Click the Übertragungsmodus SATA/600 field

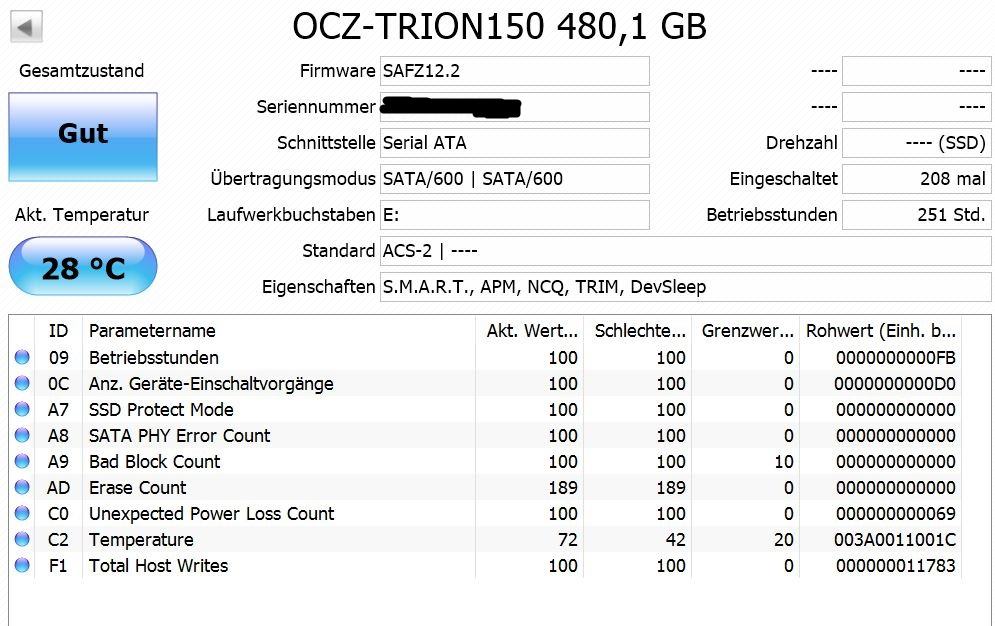pos(515,179)
